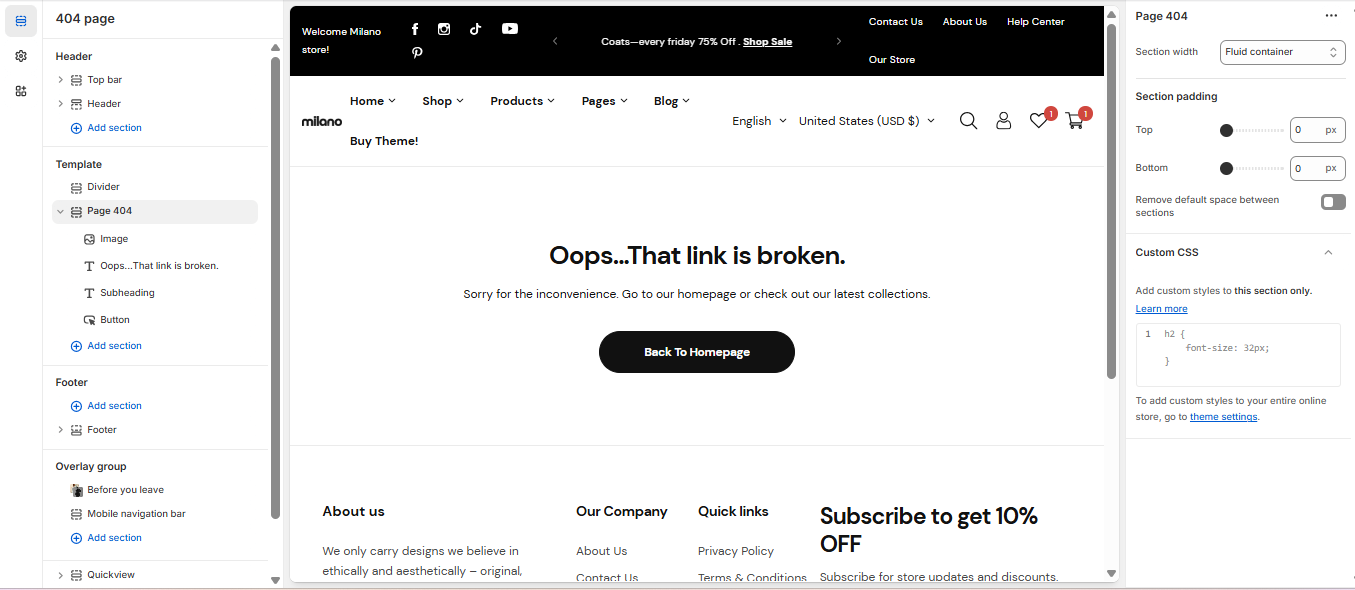1355x590 pixels.
Task: Open the Page 404 more options menu
Action: coord(1330,16)
